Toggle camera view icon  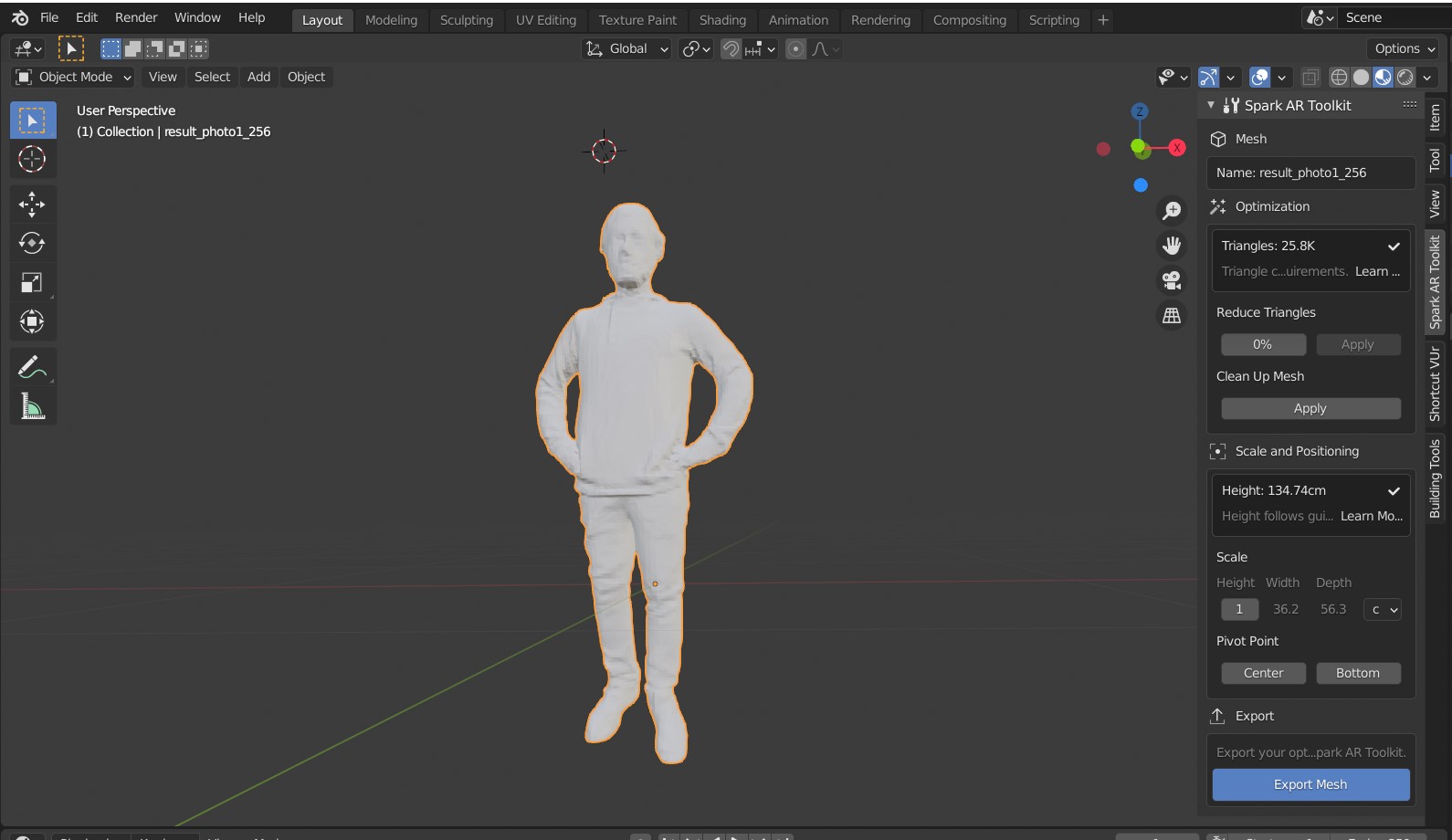(x=1171, y=280)
